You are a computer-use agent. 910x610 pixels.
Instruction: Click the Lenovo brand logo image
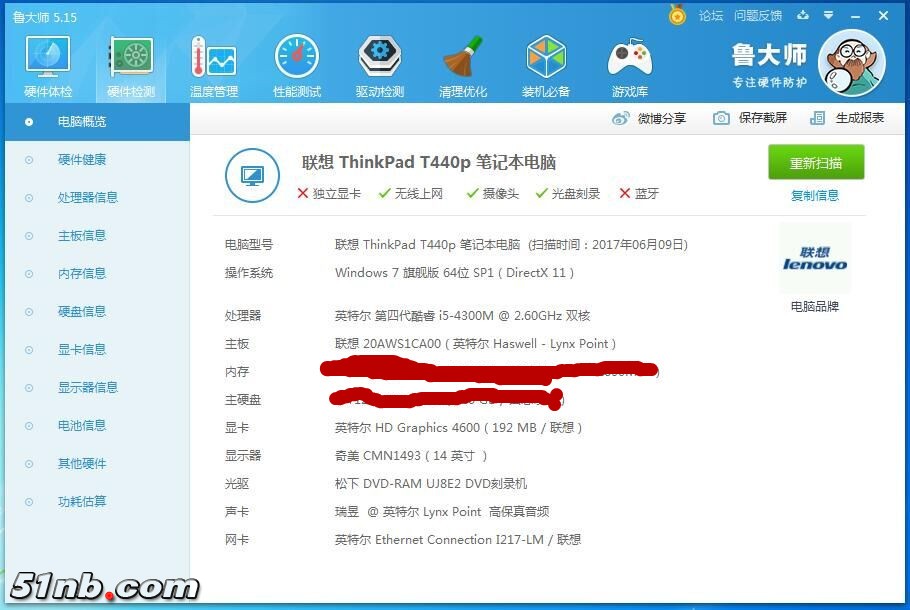(x=814, y=260)
